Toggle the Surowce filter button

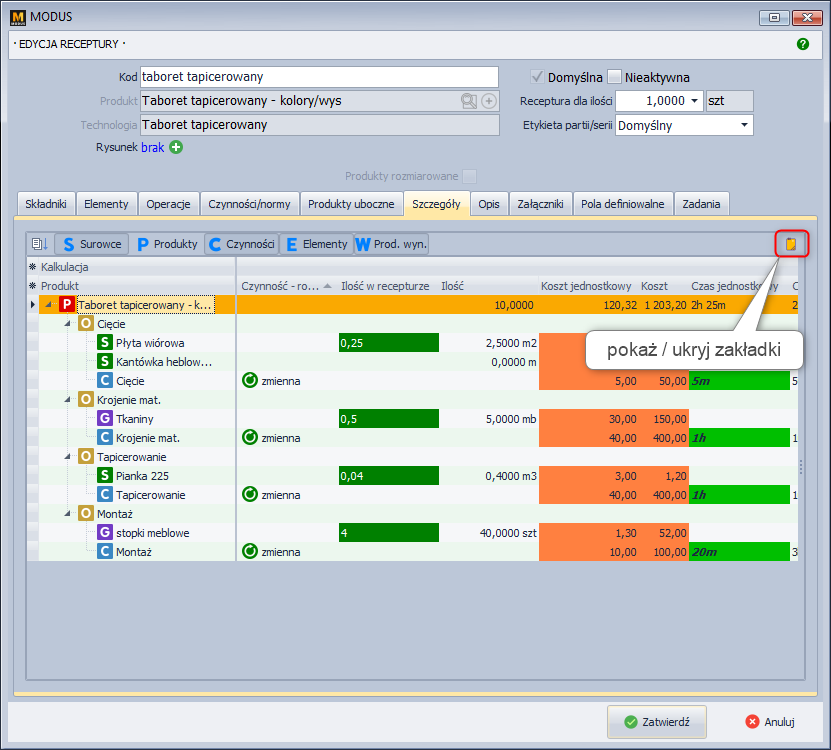(x=92, y=244)
